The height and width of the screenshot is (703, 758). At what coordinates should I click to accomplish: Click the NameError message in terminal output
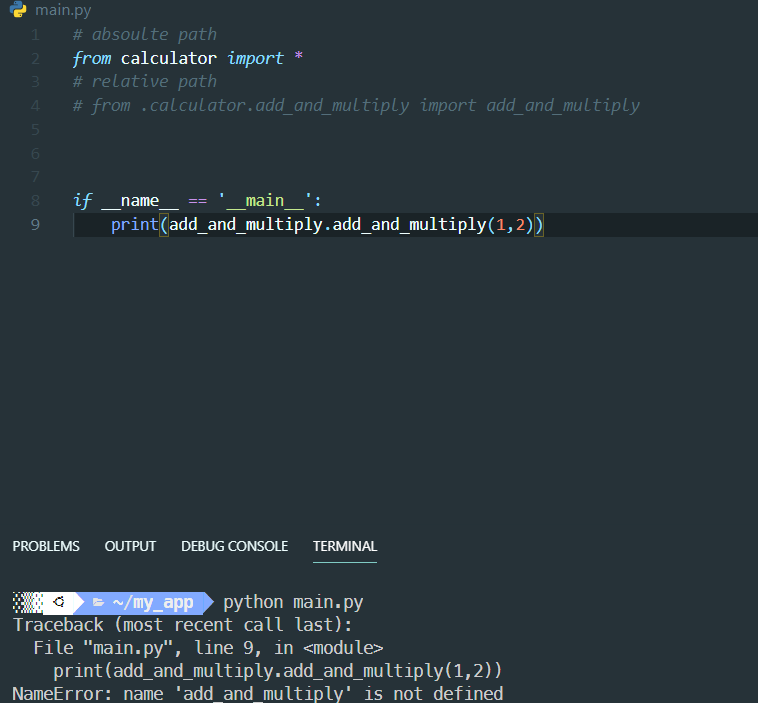257,693
